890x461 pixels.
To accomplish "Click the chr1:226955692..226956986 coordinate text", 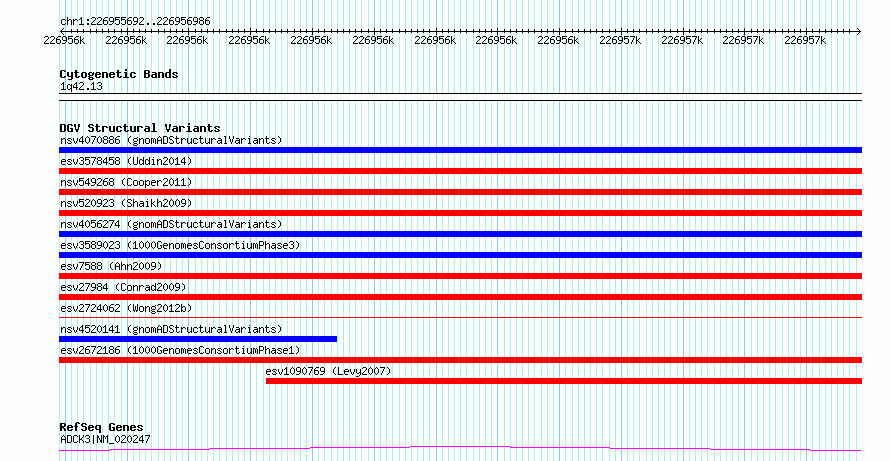I will 135,22.
